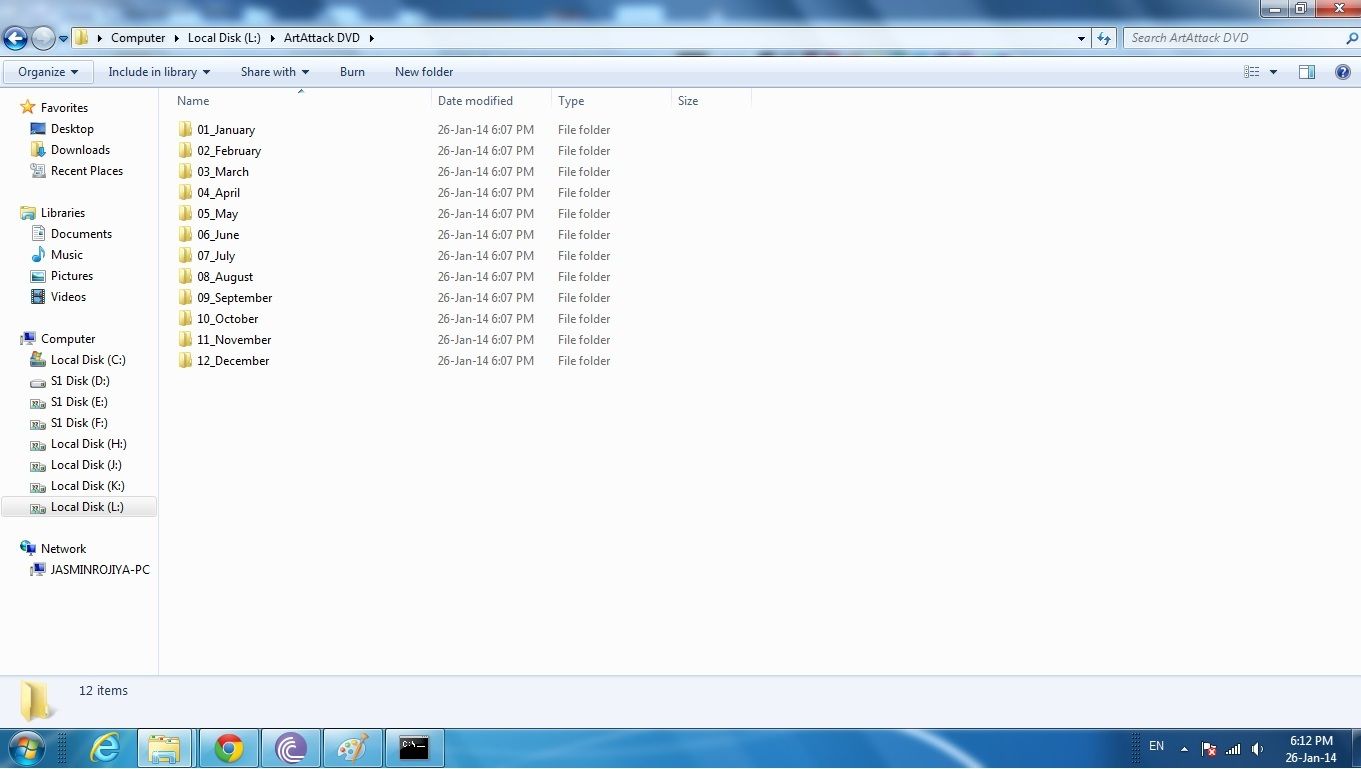1361x769 pixels.
Task: Click the New folder button
Action: click(423, 71)
